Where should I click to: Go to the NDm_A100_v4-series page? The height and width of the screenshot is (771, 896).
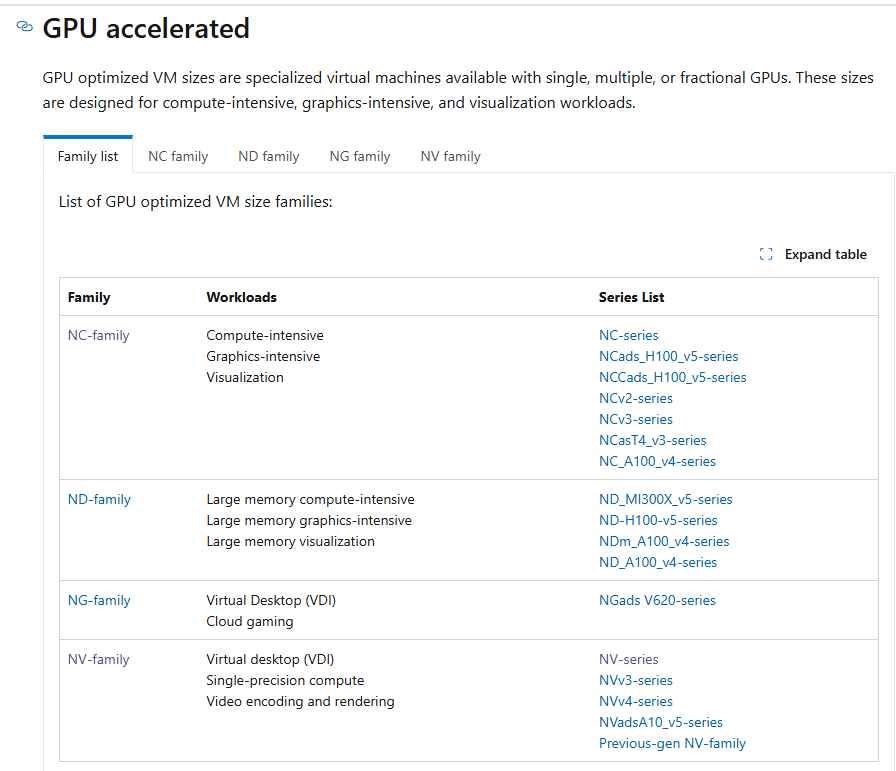664,542
